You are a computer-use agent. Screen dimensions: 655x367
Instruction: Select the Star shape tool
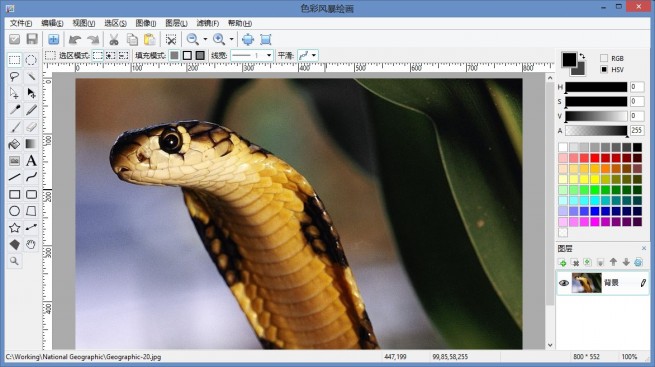[14, 228]
